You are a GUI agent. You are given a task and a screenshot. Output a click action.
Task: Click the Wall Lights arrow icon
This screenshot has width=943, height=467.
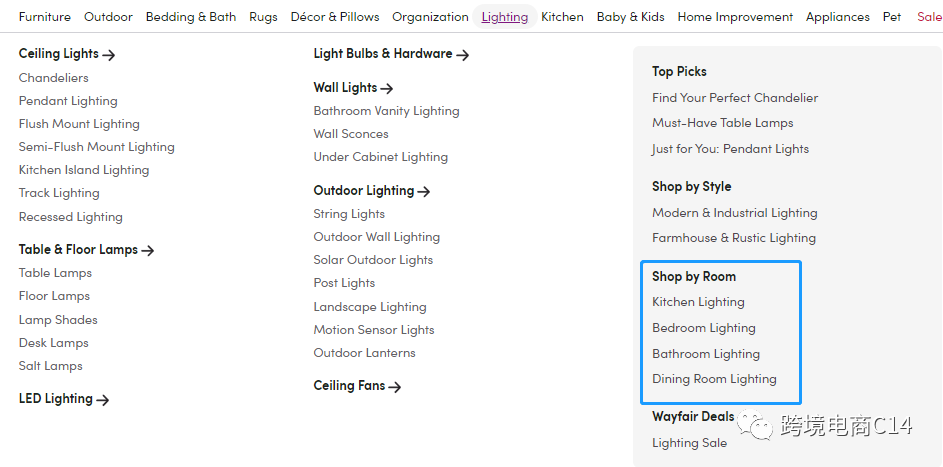[x=387, y=89]
